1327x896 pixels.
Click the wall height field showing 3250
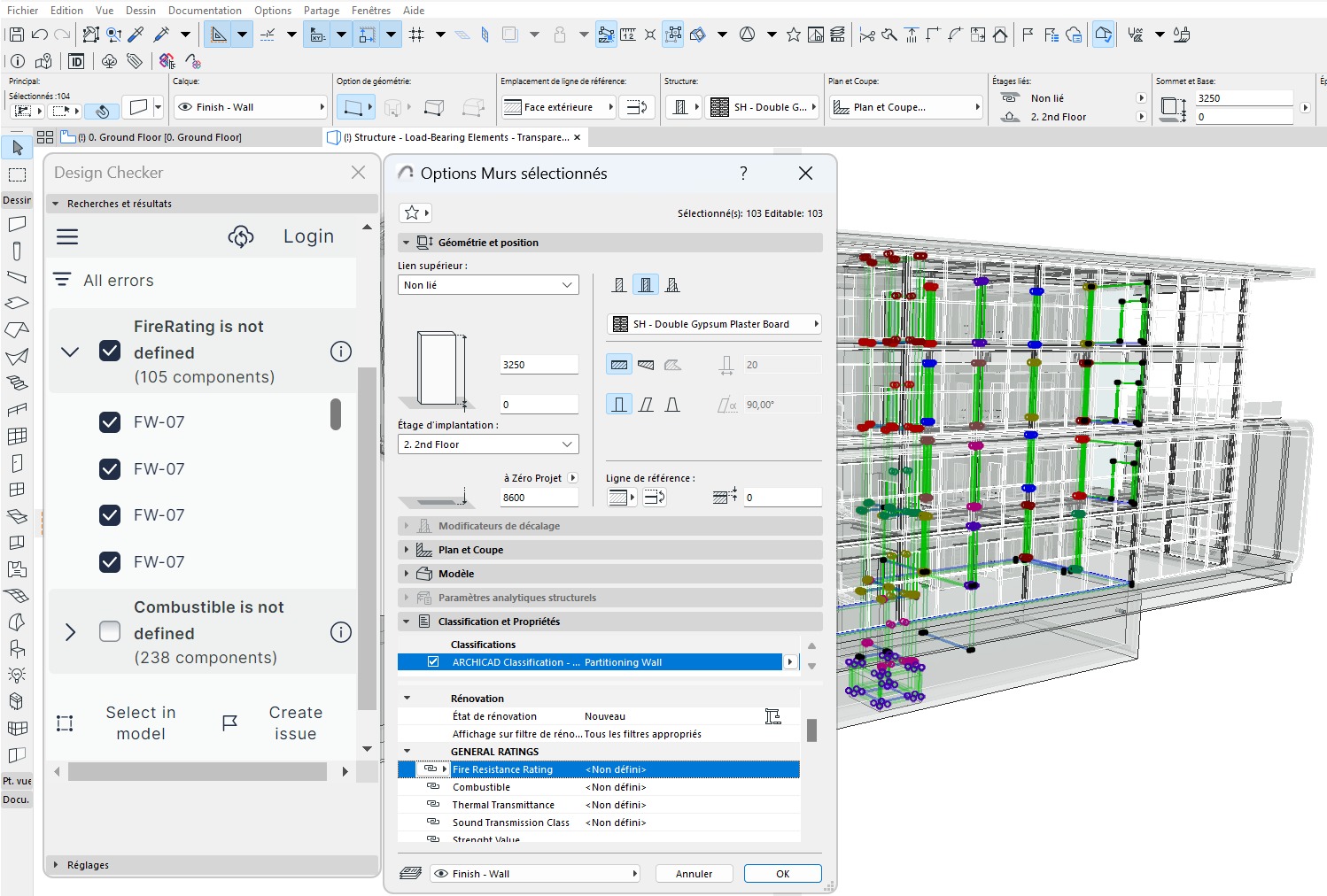539,365
